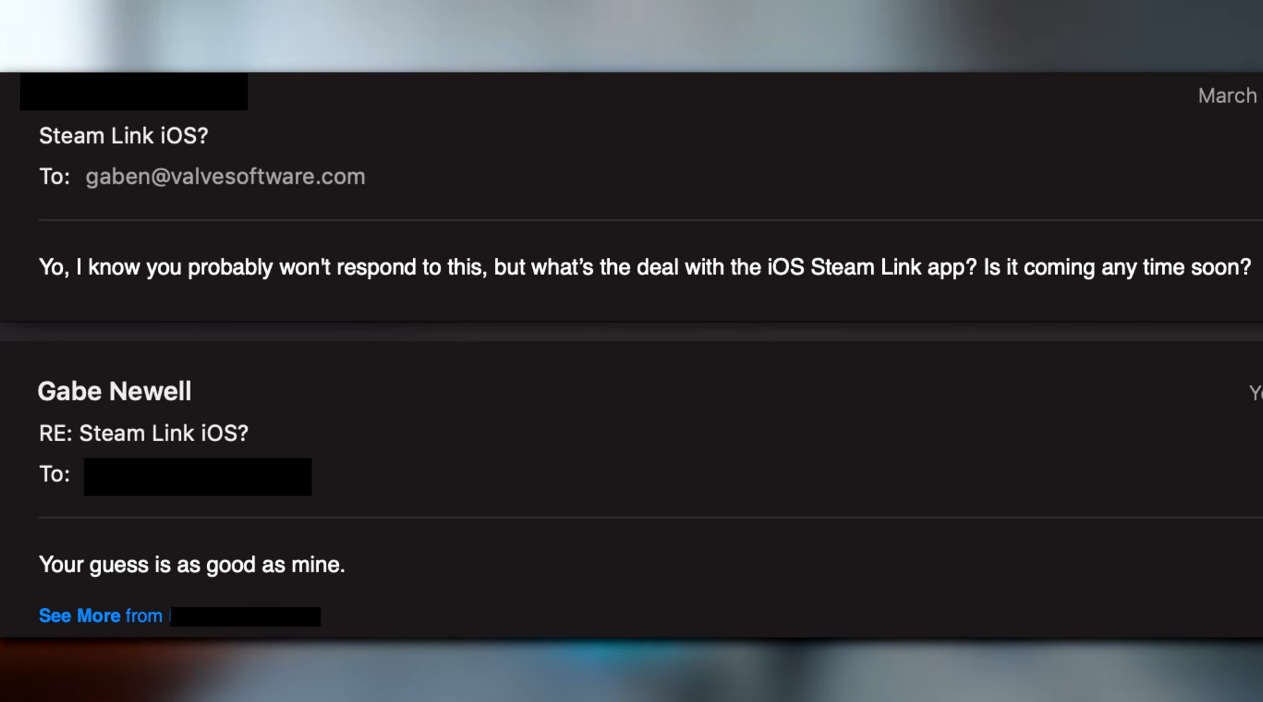Click blurred background below the mail window

(631, 670)
